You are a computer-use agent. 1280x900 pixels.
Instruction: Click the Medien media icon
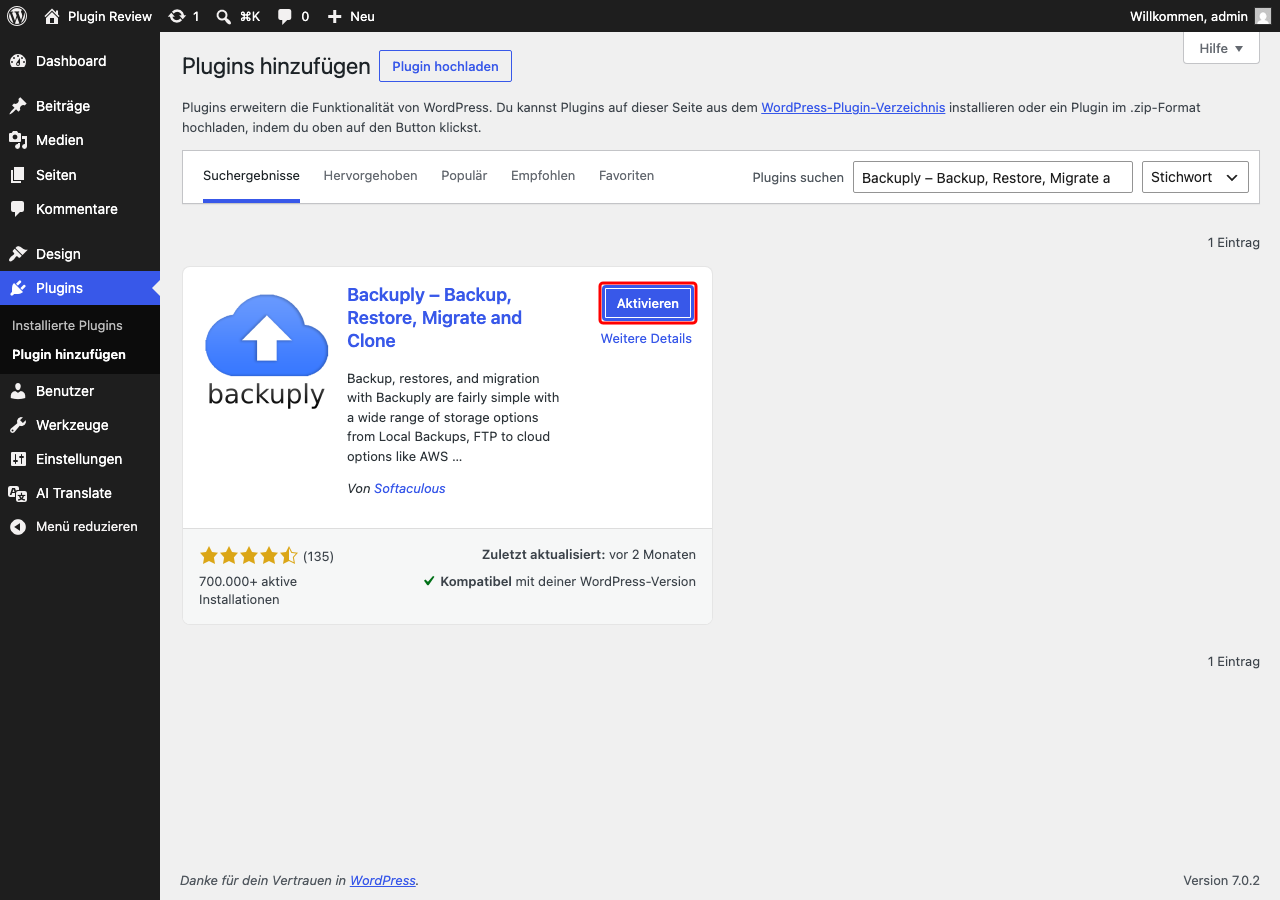tap(18, 140)
